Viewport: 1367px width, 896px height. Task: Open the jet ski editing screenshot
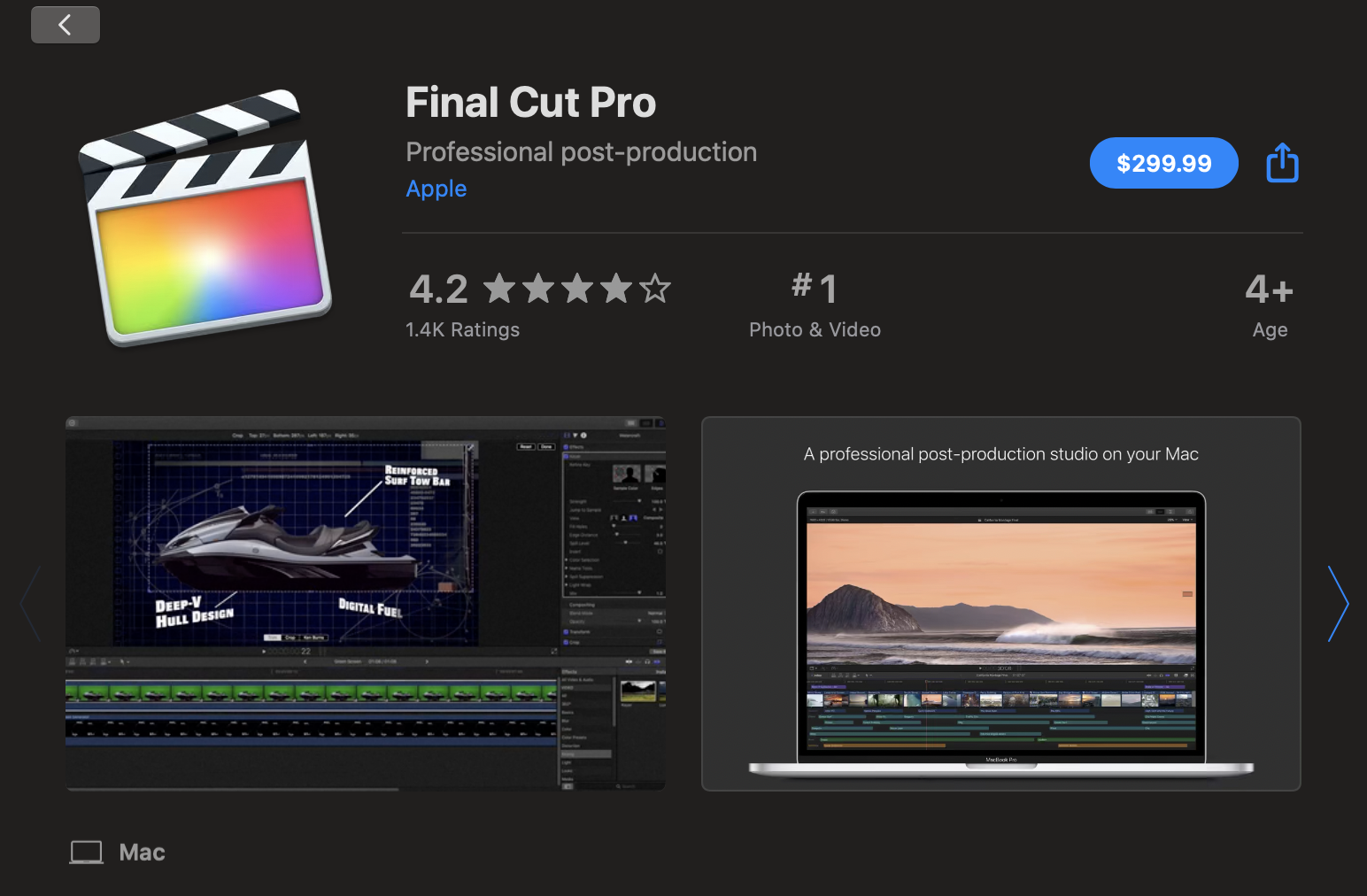click(366, 603)
